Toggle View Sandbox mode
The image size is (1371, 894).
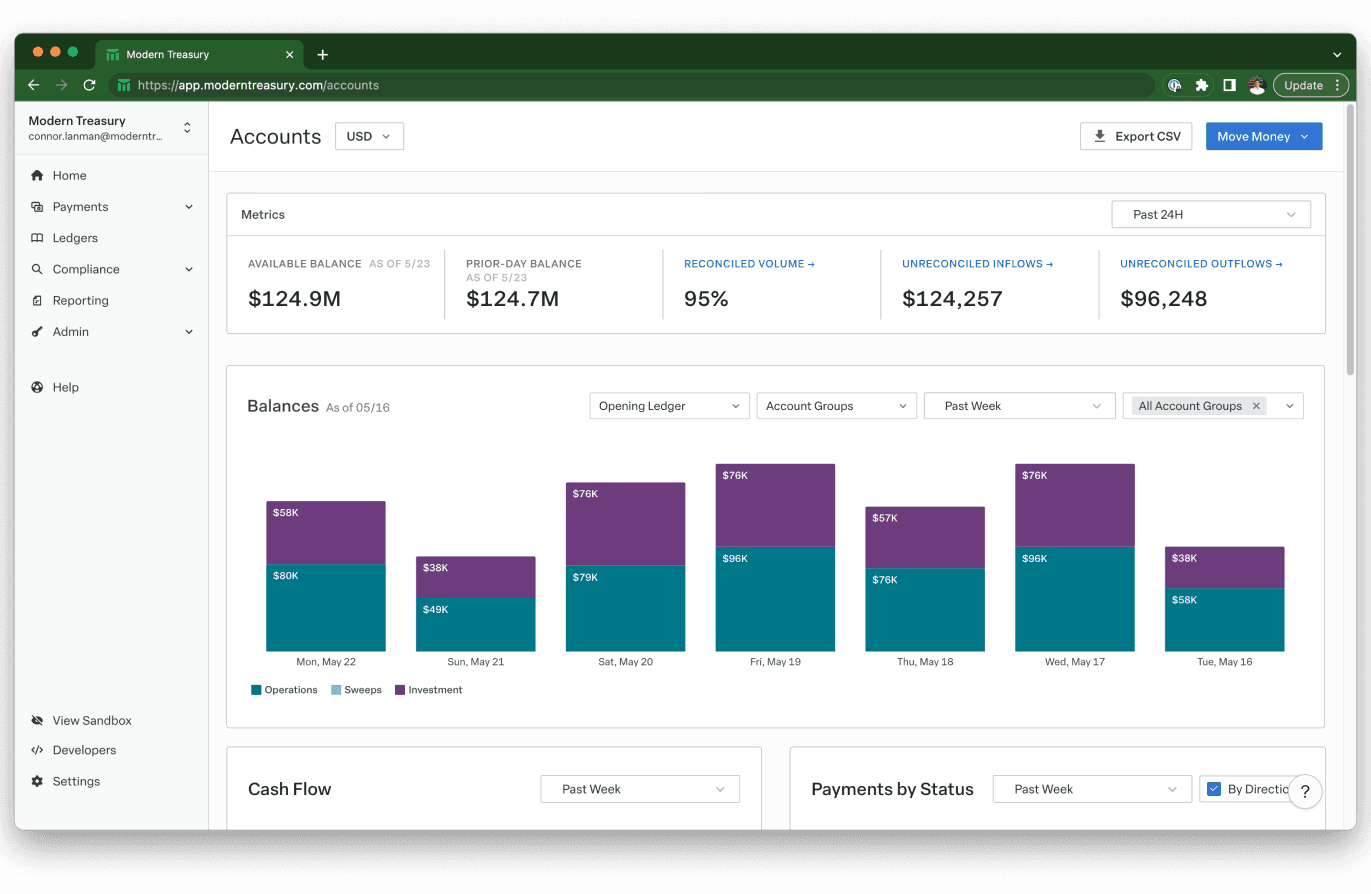click(91, 720)
